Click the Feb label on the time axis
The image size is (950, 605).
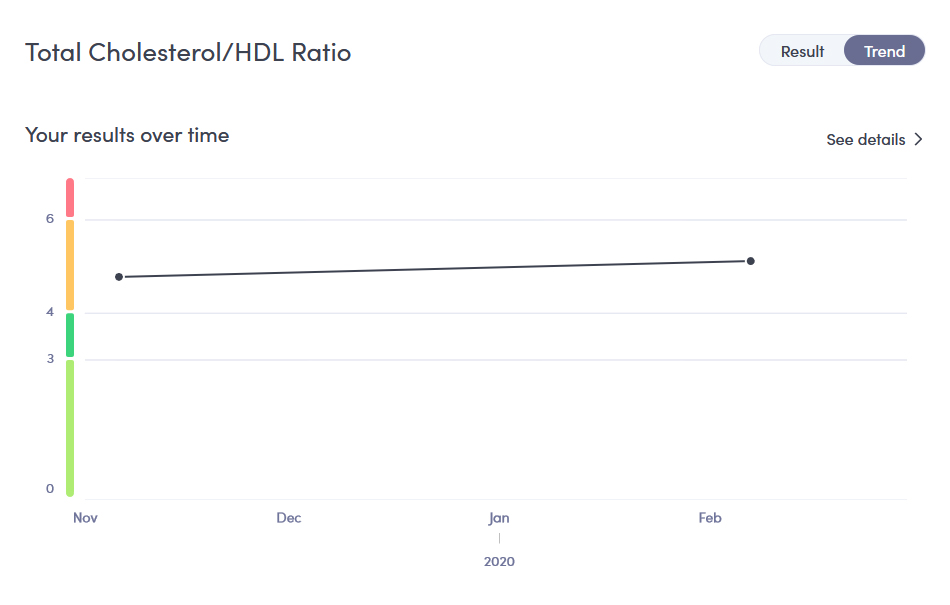[x=710, y=518]
